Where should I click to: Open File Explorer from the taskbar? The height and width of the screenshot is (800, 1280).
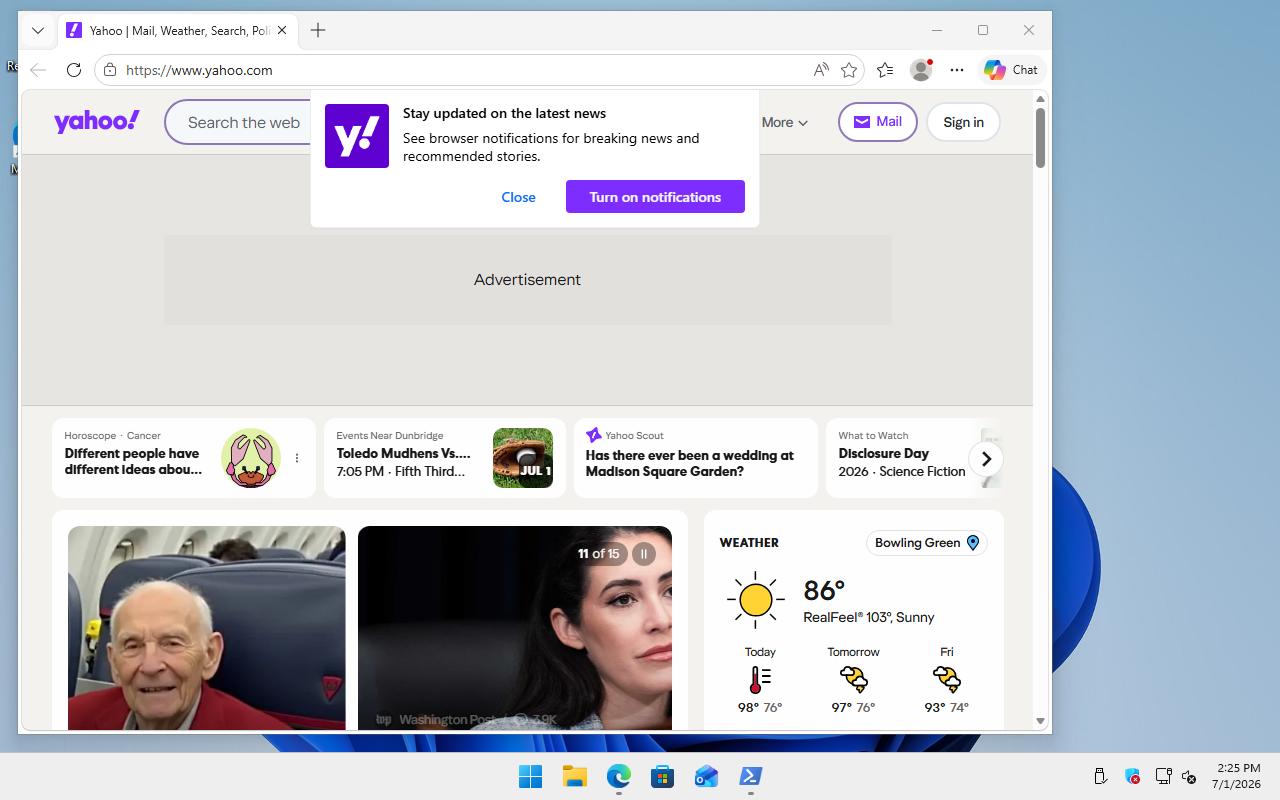coord(574,776)
